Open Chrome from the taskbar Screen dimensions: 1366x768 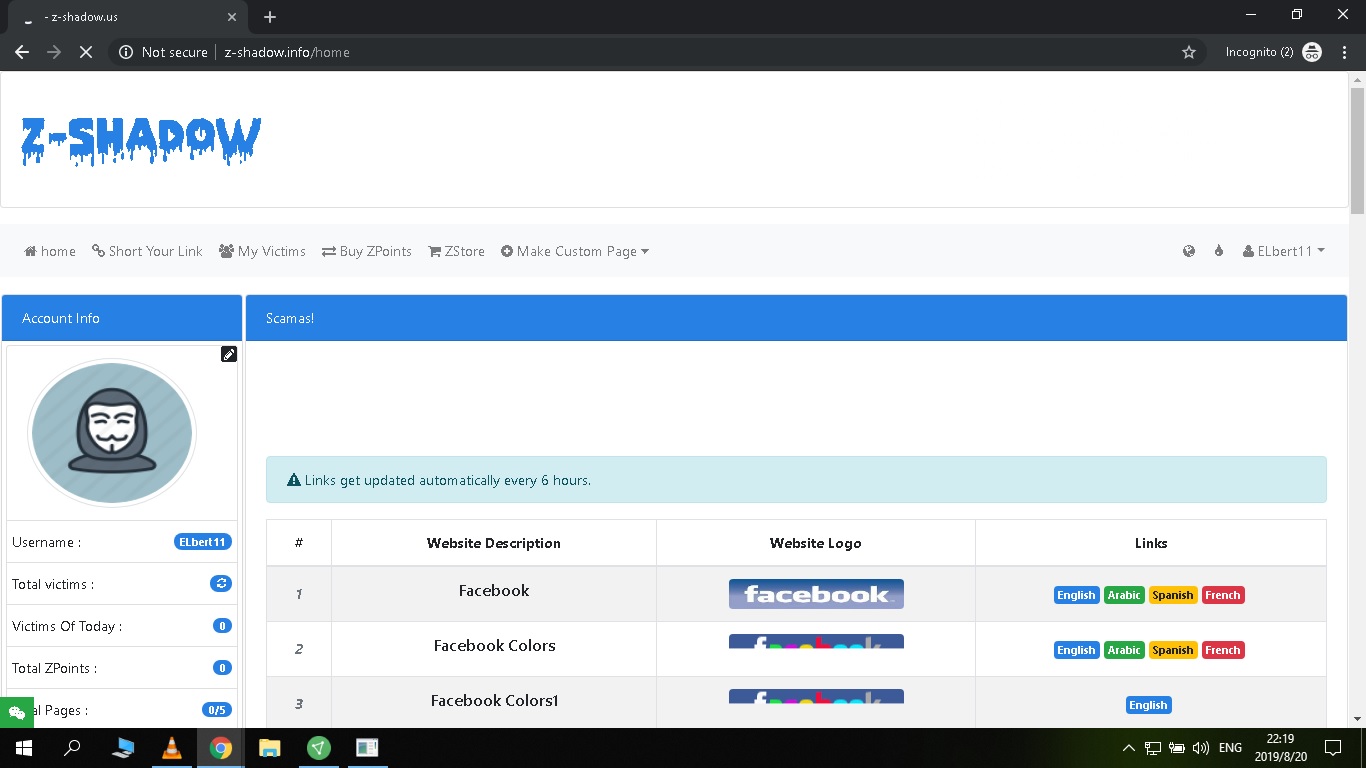(220, 747)
